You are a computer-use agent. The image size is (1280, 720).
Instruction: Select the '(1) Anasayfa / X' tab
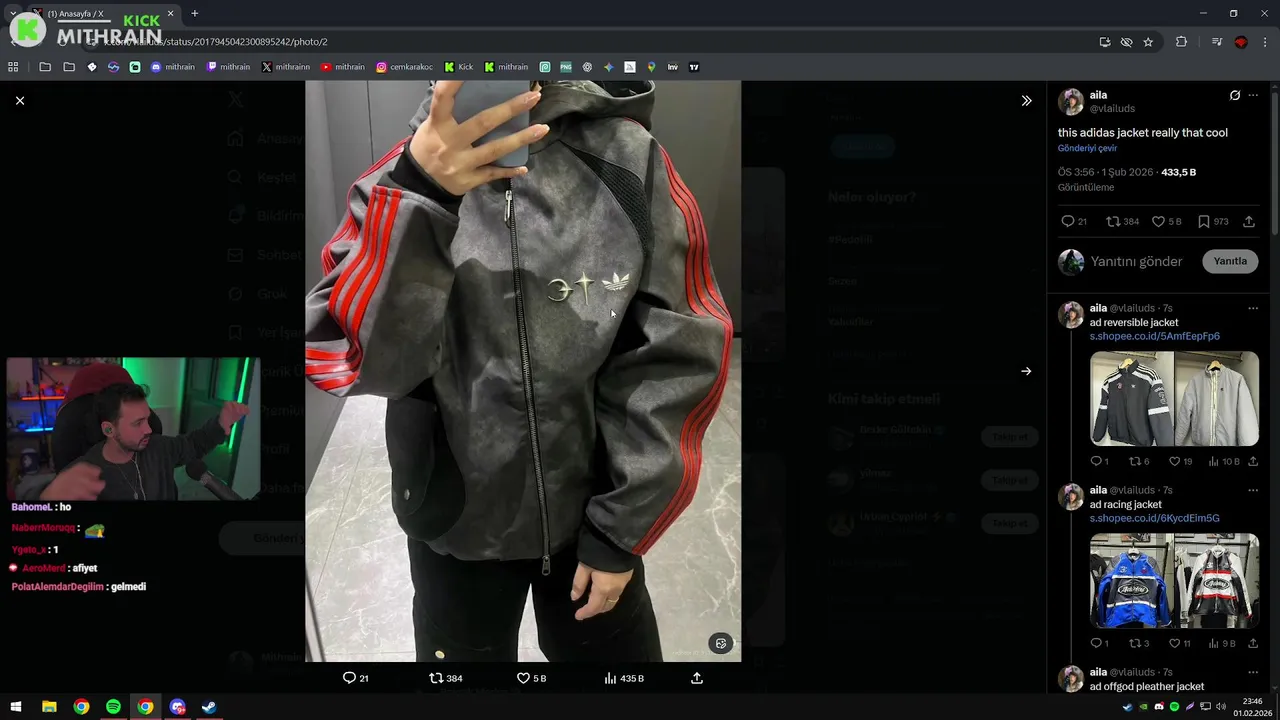click(x=100, y=13)
